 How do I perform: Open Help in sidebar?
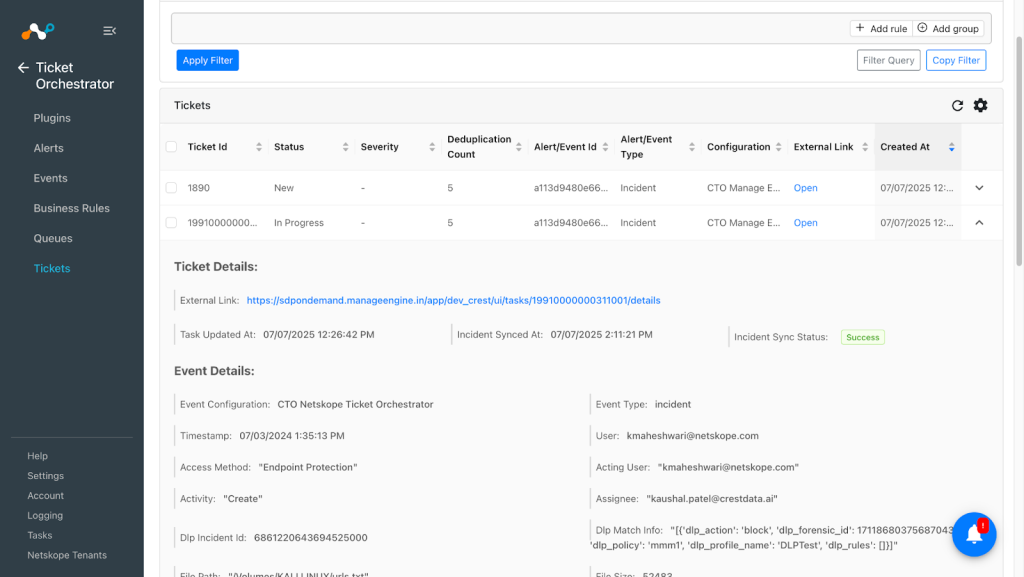tap(37, 456)
